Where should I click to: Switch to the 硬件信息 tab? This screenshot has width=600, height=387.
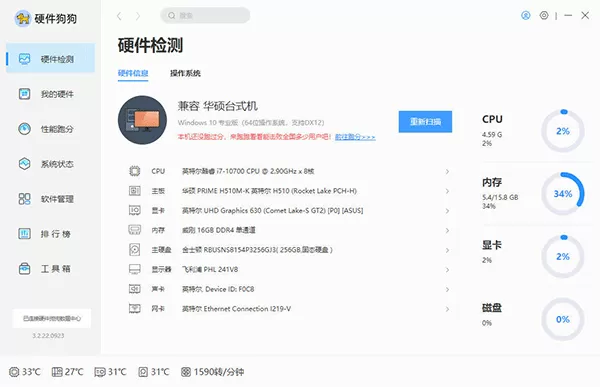tap(133, 73)
